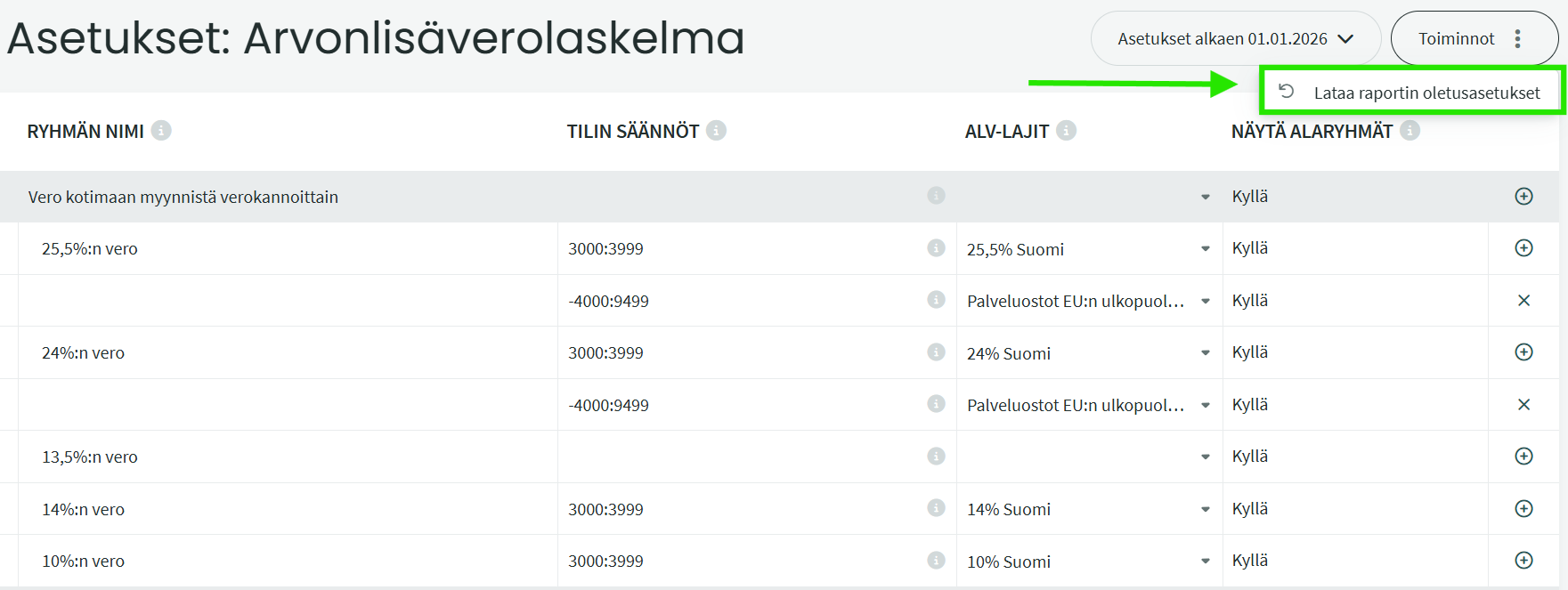Select Lataa raportin oletusasetukset menu item
Viewport: 1568px width, 590px height.
click(1426, 93)
